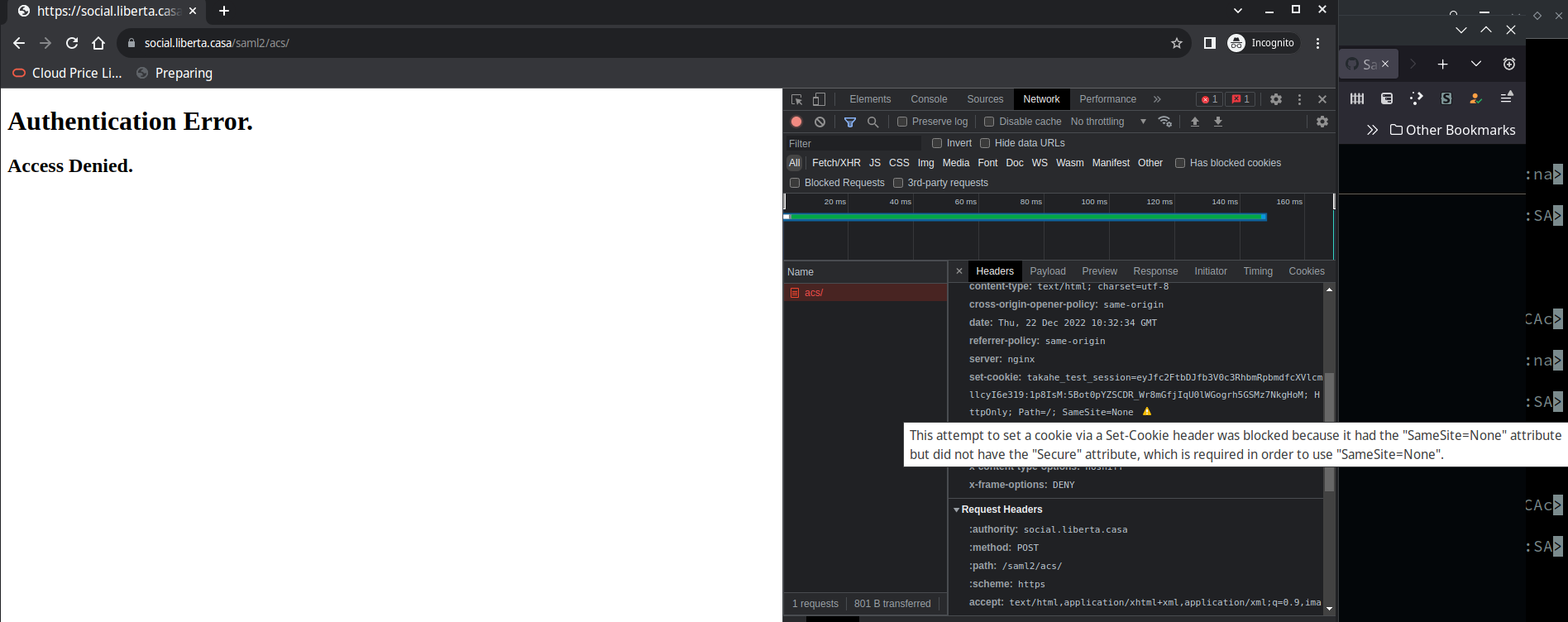Tick the Has blocked cookies checkbox
The height and width of the screenshot is (622, 1568).
point(1180,163)
